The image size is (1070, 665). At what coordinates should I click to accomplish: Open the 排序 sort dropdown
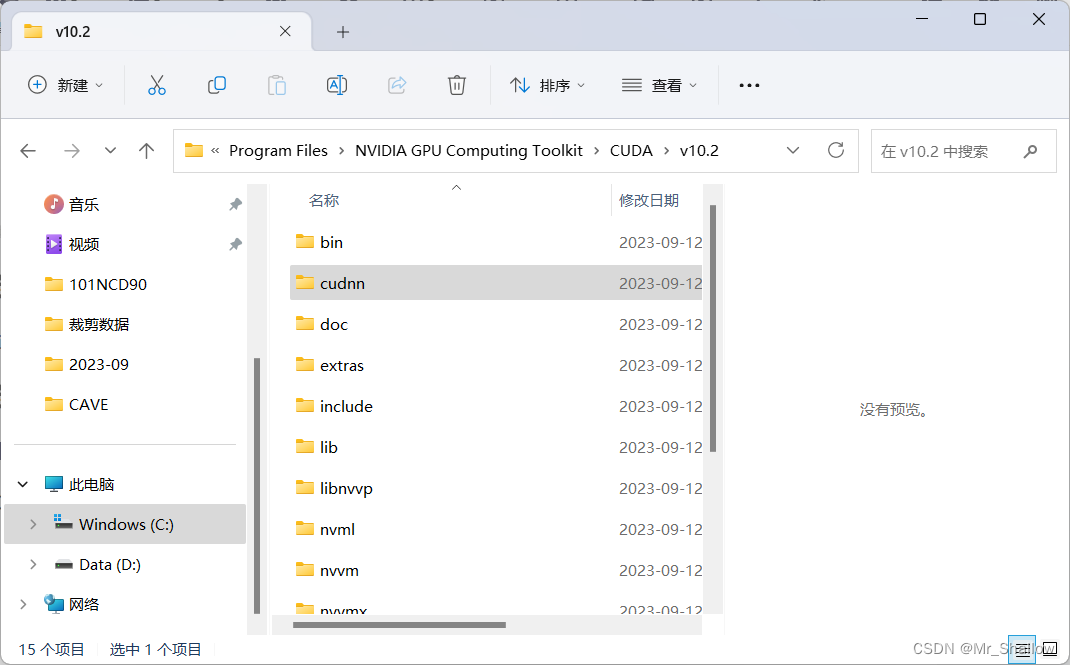(x=548, y=85)
